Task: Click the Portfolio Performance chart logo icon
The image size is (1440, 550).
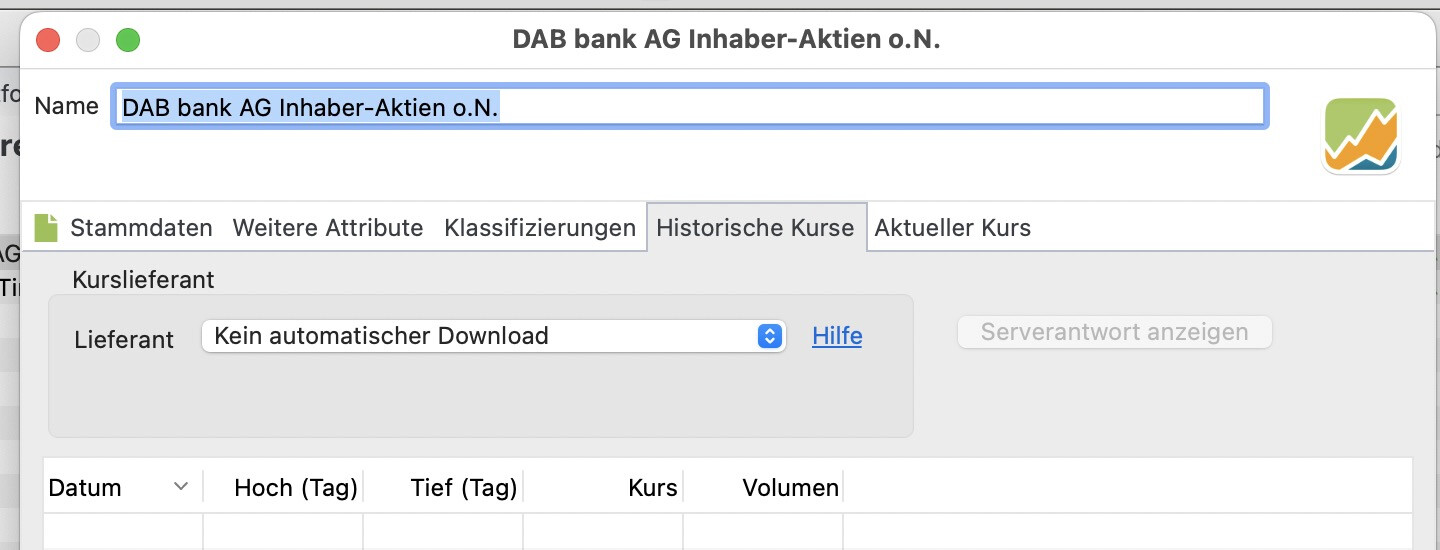Action: point(1361,136)
